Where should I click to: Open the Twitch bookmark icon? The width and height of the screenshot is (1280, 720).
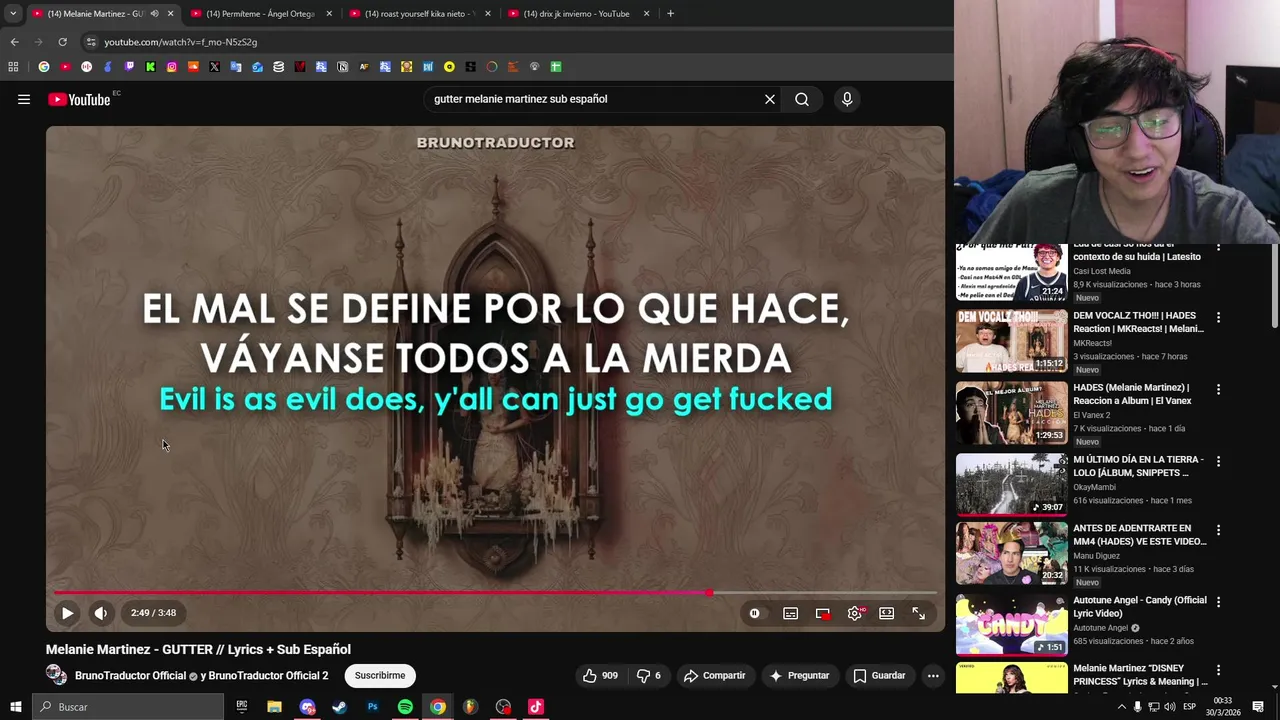point(129,67)
